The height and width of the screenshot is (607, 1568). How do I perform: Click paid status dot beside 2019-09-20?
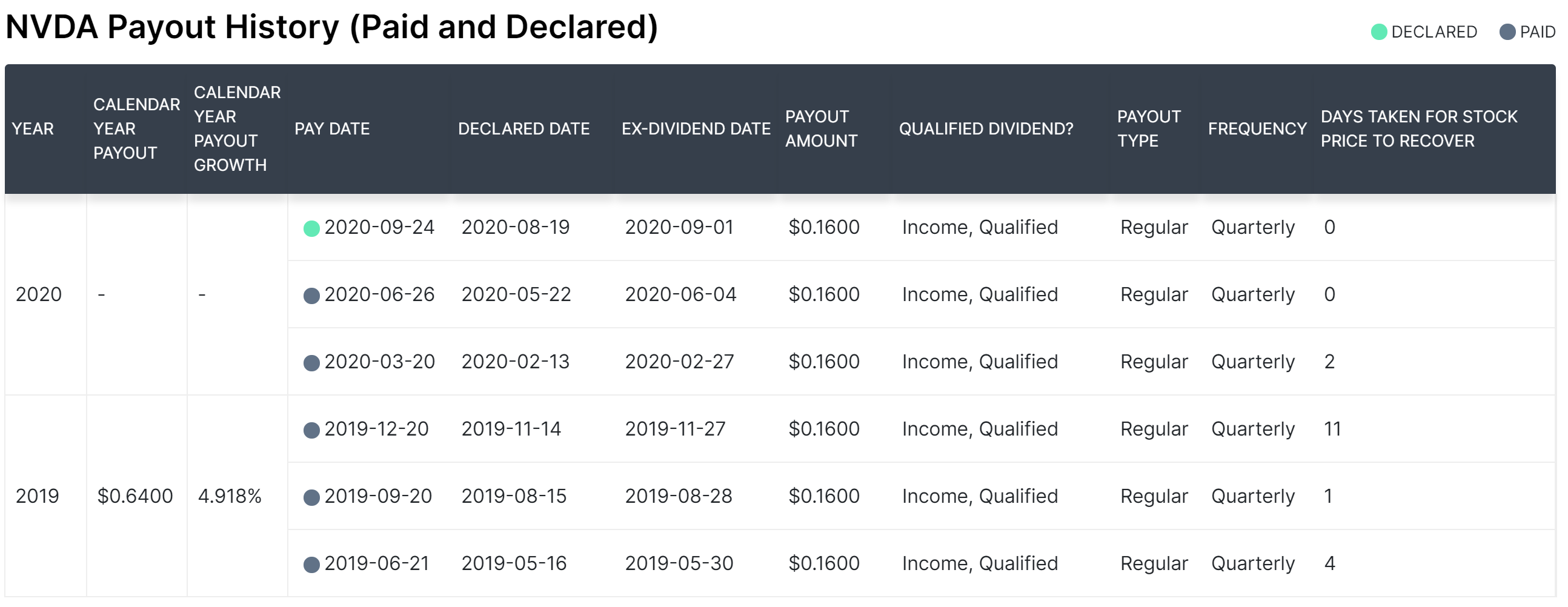coord(311,498)
